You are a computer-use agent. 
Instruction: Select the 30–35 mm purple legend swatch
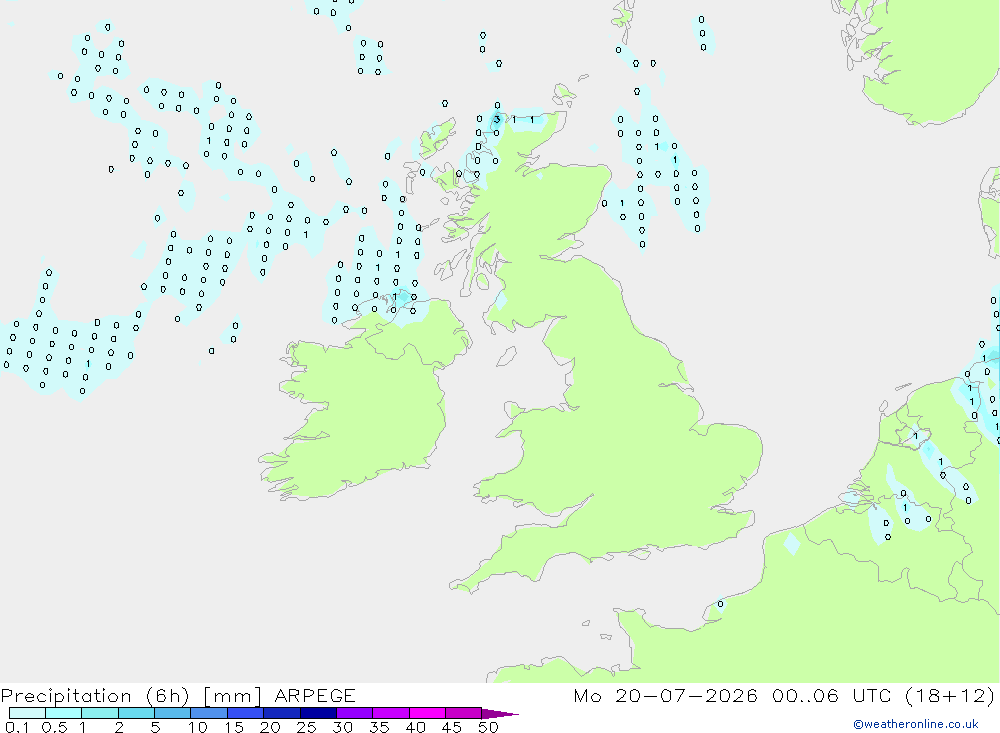(355, 713)
